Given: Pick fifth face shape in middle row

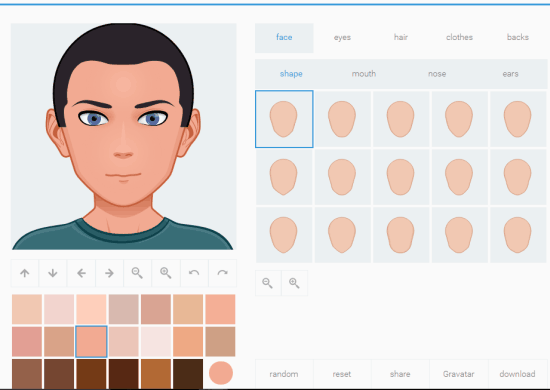Looking at the screenshot, I should [x=518, y=177].
